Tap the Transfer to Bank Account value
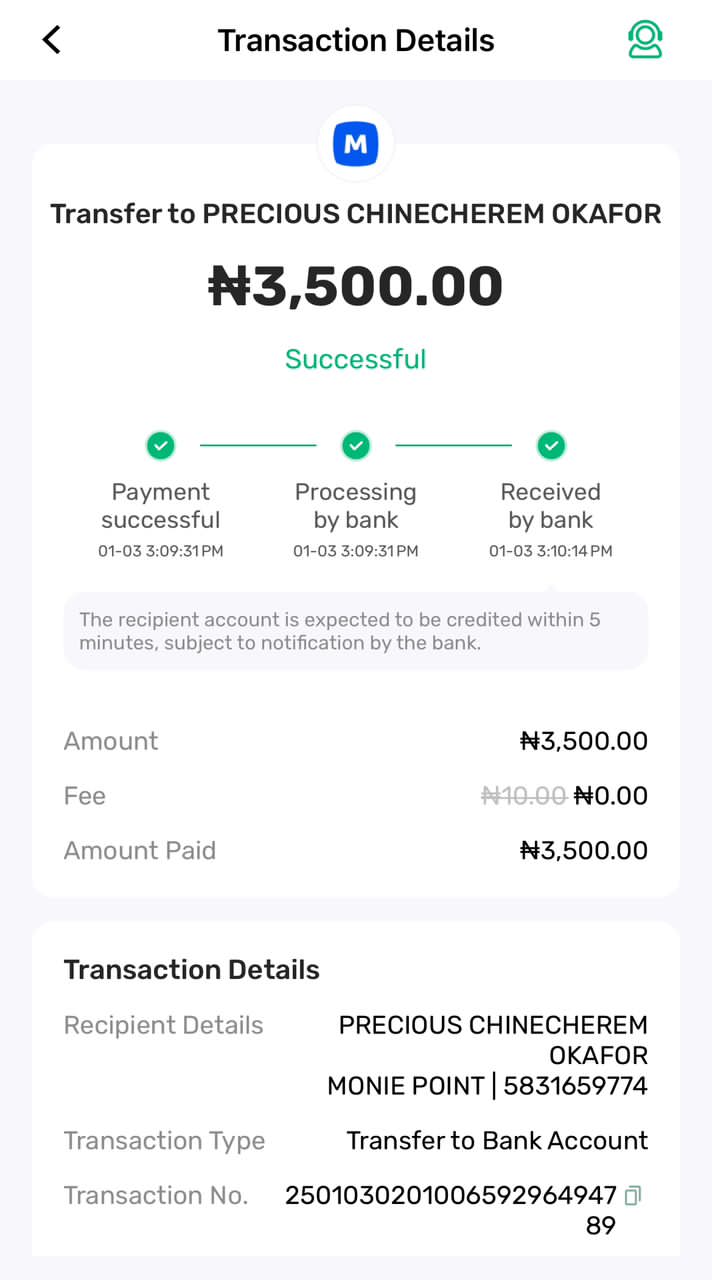712x1280 pixels. [497, 1141]
